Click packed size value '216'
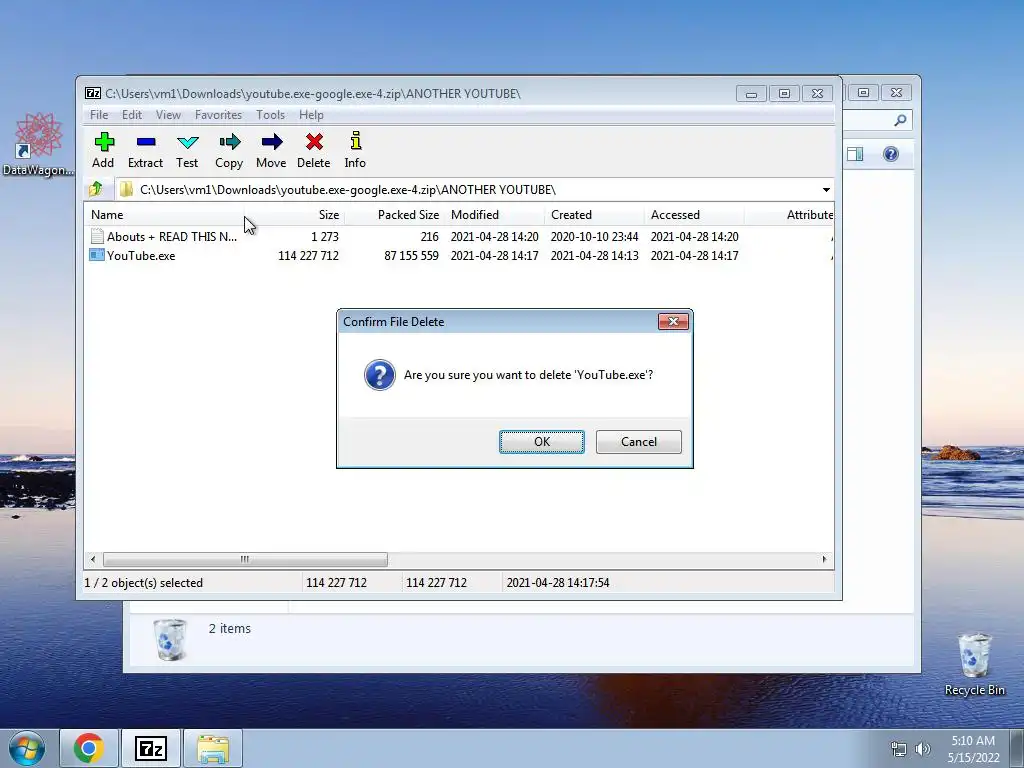This screenshot has height=768, width=1024. (x=430, y=236)
